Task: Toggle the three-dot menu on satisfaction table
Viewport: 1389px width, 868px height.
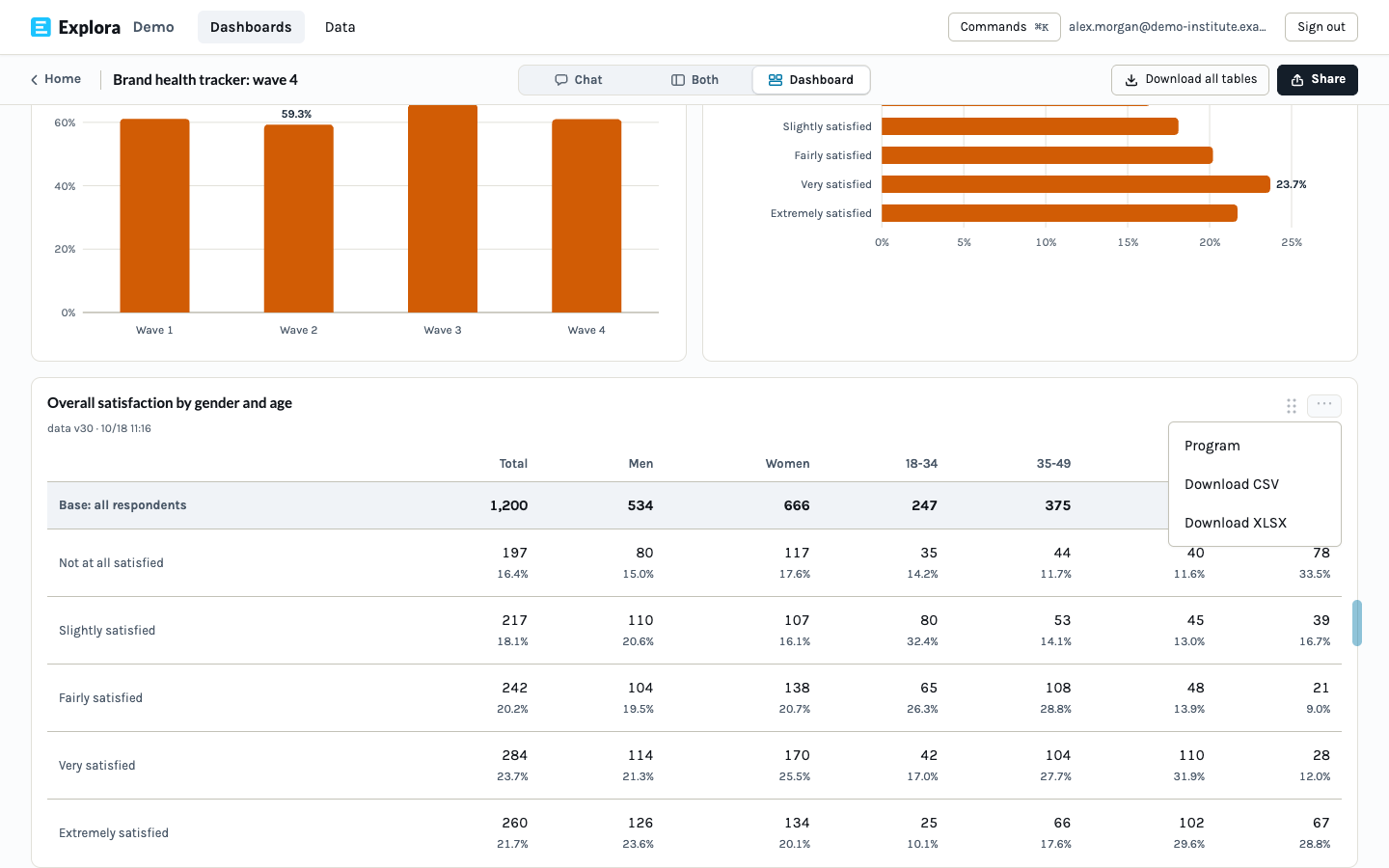Action: pos(1324,405)
